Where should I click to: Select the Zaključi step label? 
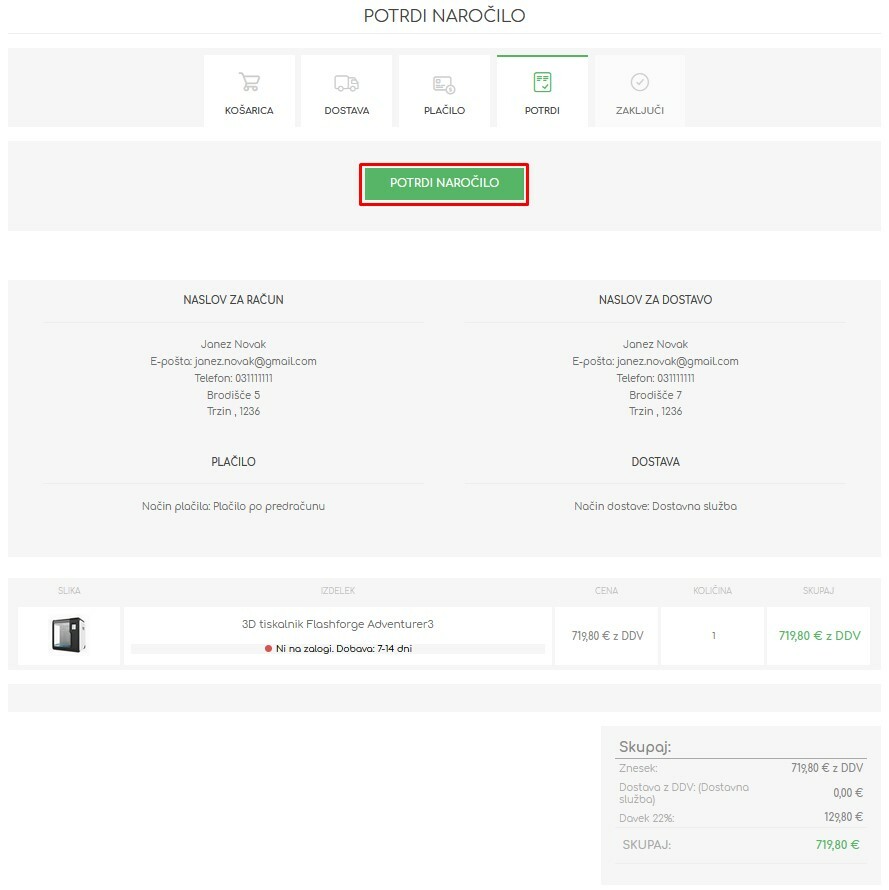pyautogui.click(x=640, y=110)
